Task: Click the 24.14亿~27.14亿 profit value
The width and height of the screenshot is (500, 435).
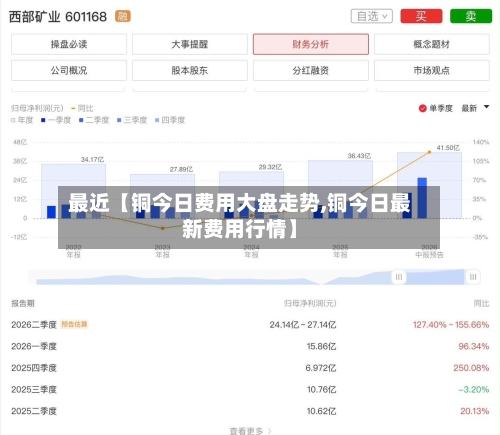Action: pos(303,325)
